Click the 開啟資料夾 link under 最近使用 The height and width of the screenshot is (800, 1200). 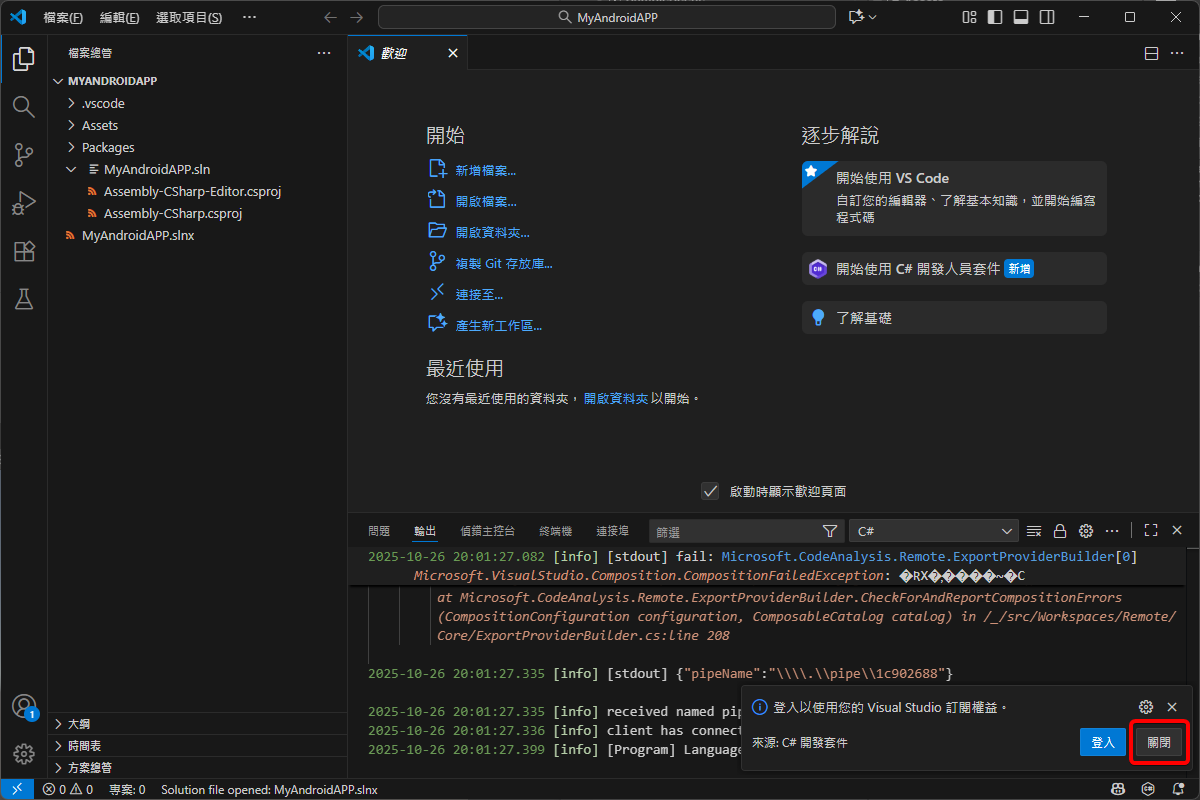click(618, 397)
